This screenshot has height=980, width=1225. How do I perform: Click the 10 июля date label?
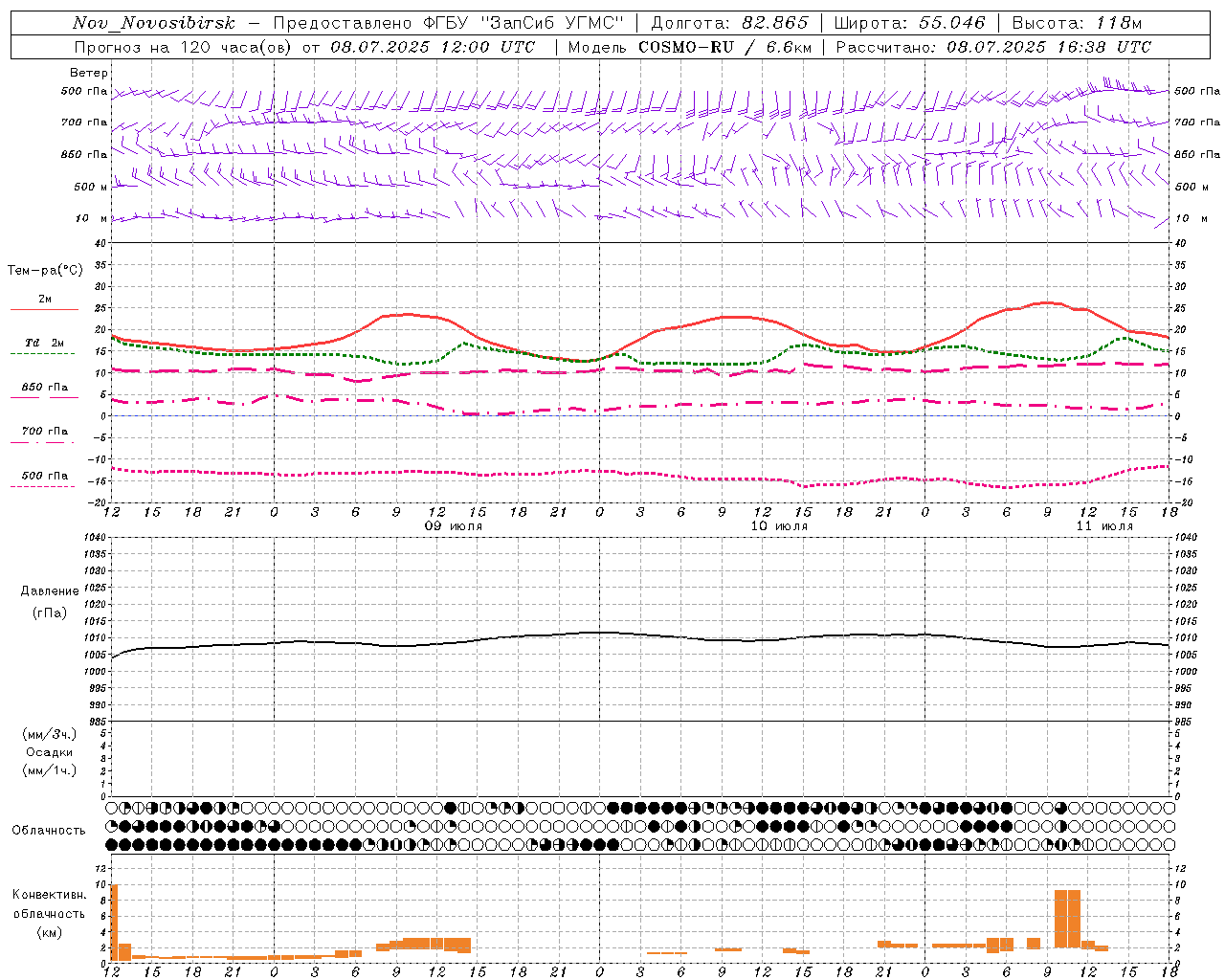coord(779,526)
